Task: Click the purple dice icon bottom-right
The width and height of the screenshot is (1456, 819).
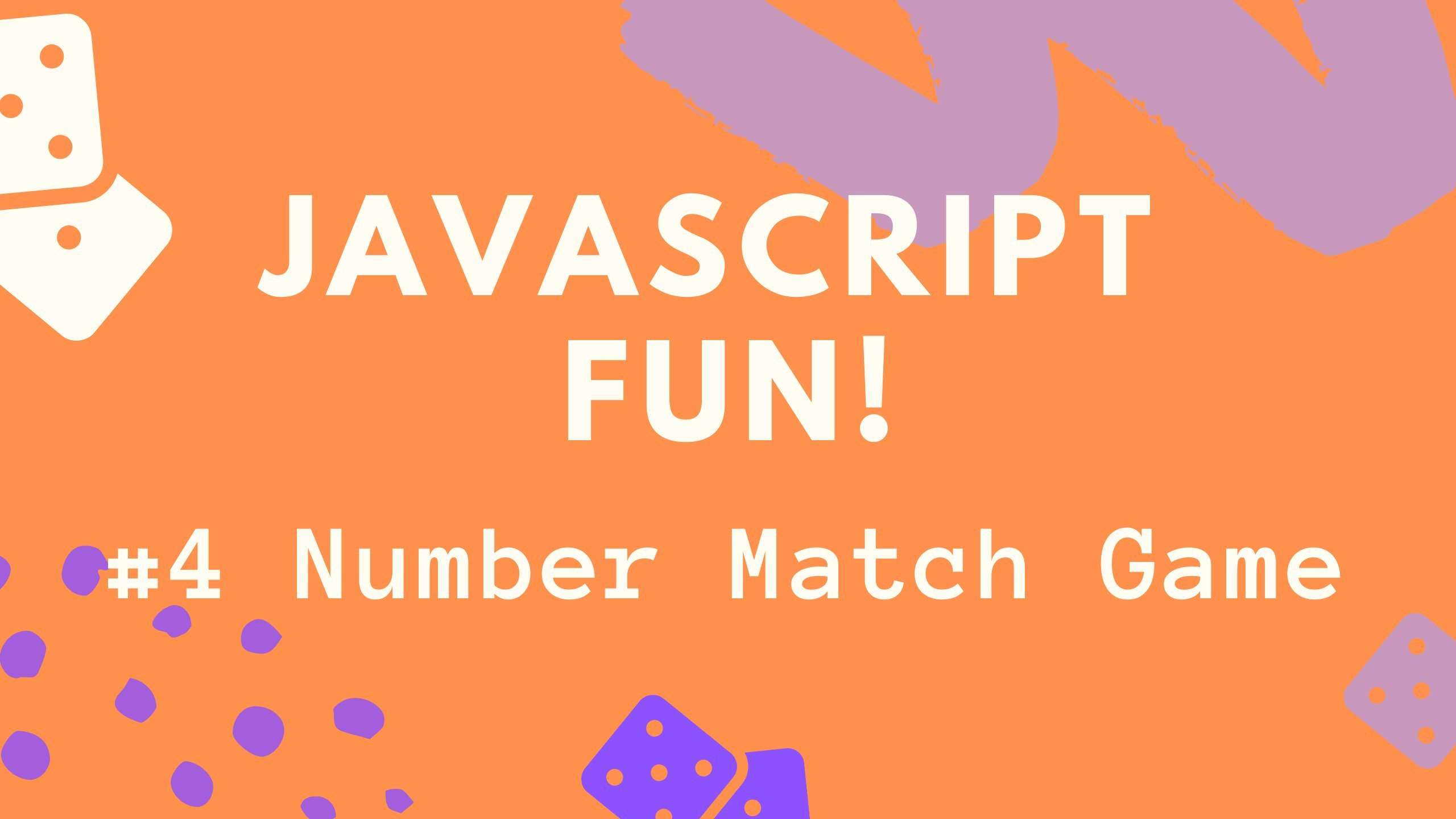Action: pyautogui.click(x=1400, y=710)
